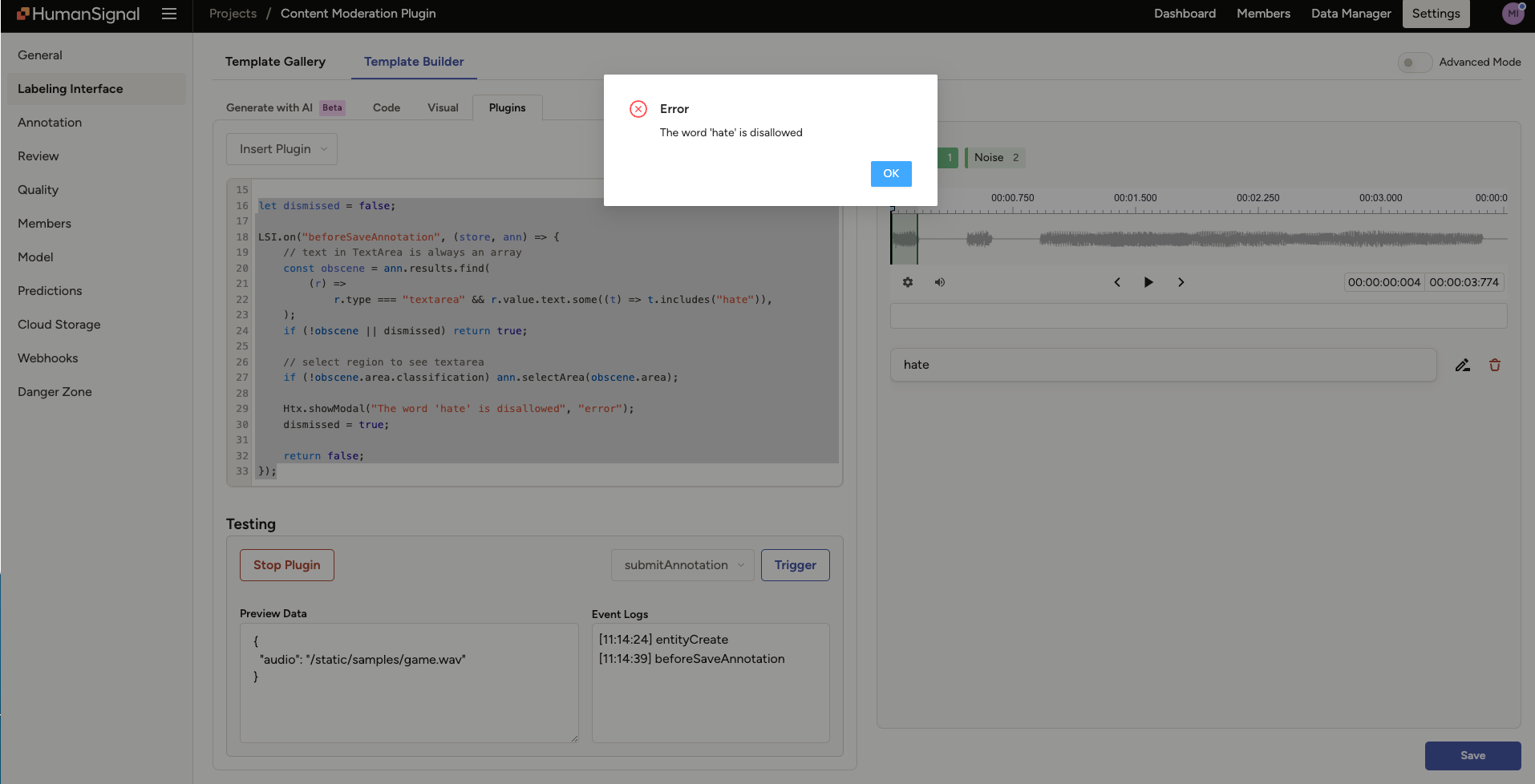
Task: Switch to Template Builder tab
Action: click(414, 62)
